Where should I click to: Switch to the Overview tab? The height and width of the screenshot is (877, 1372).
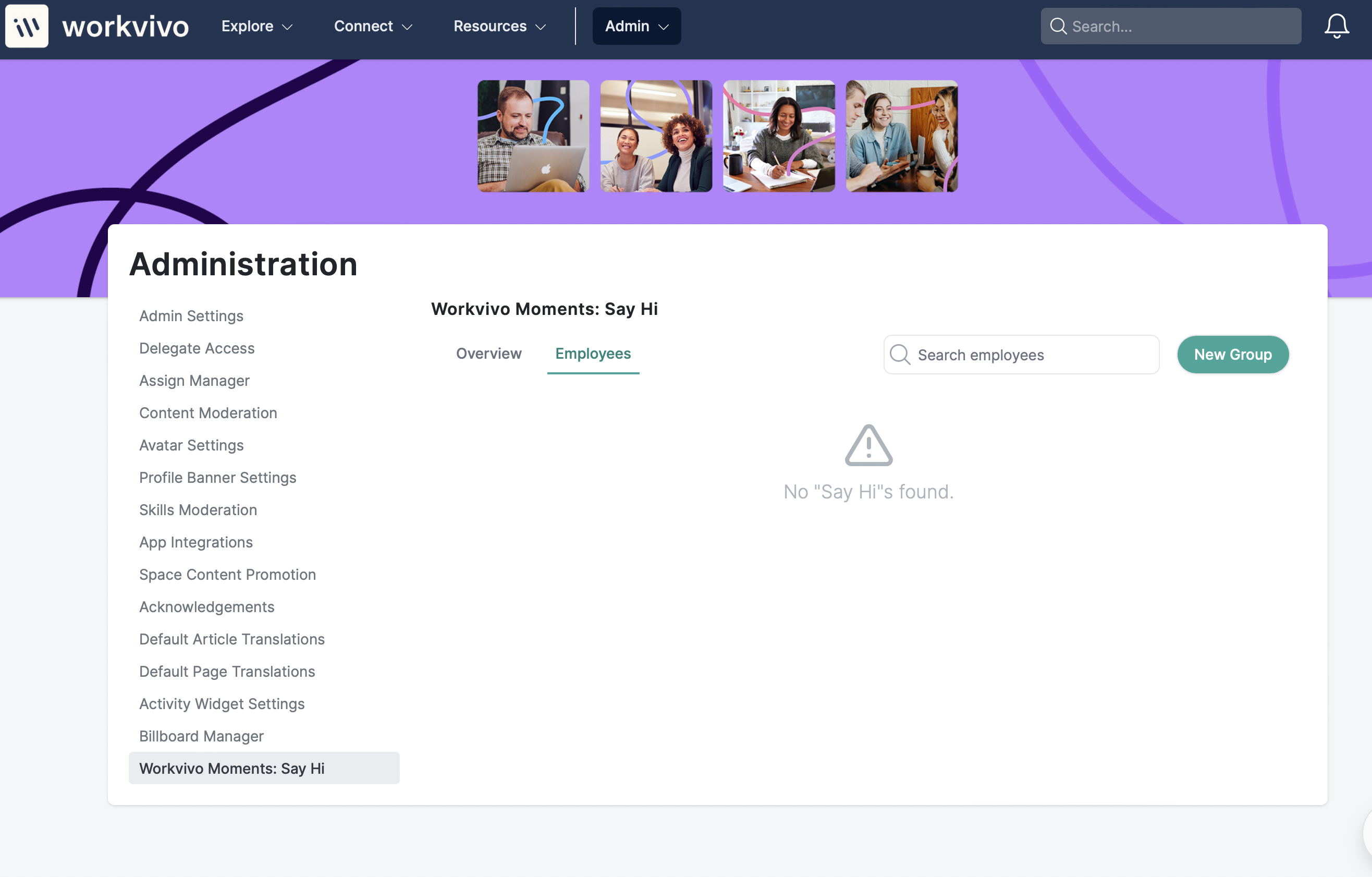488,354
